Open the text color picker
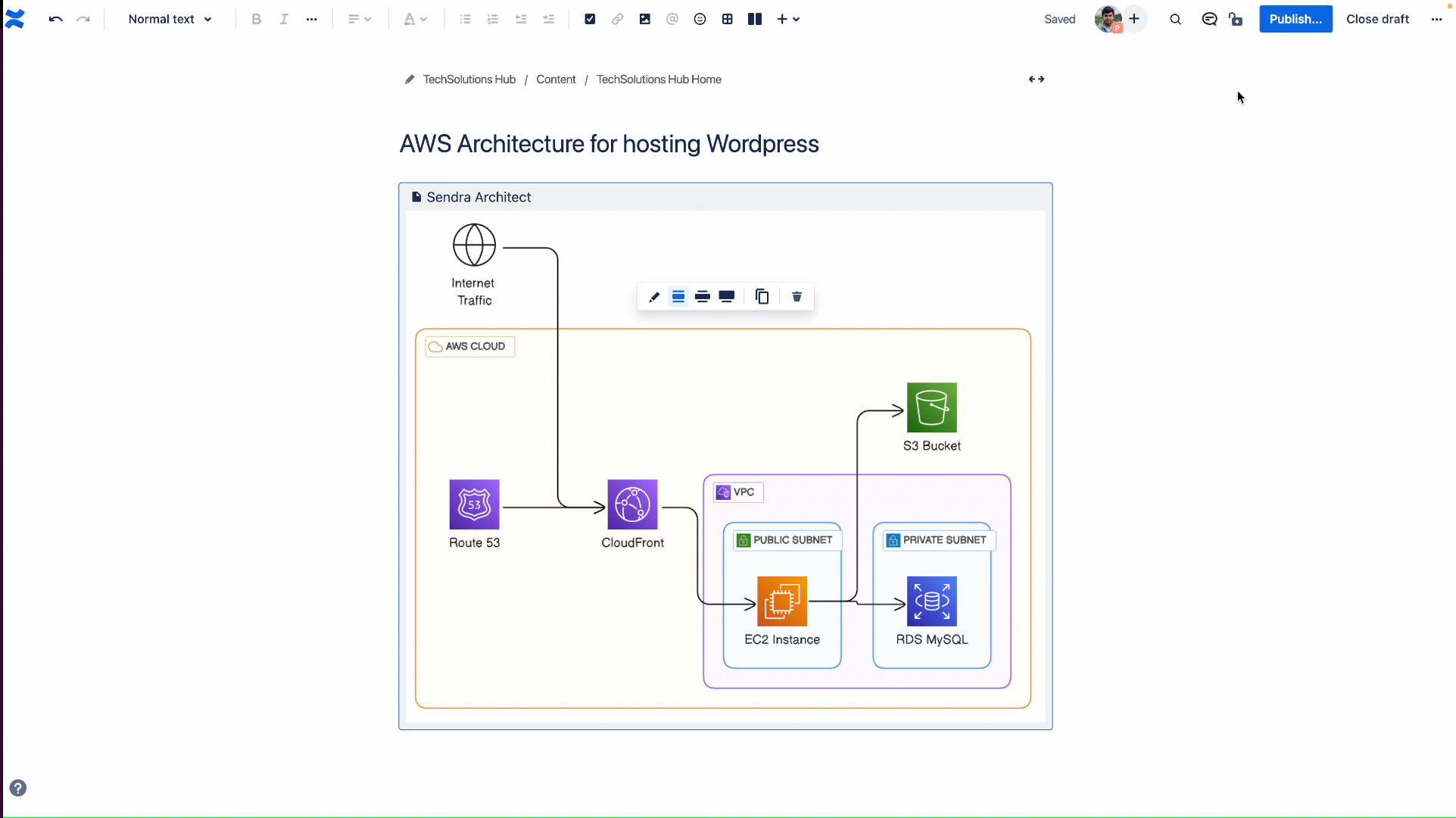Image resolution: width=1456 pixels, height=818 pixels. pyautogui.click(x=415, y=19)
